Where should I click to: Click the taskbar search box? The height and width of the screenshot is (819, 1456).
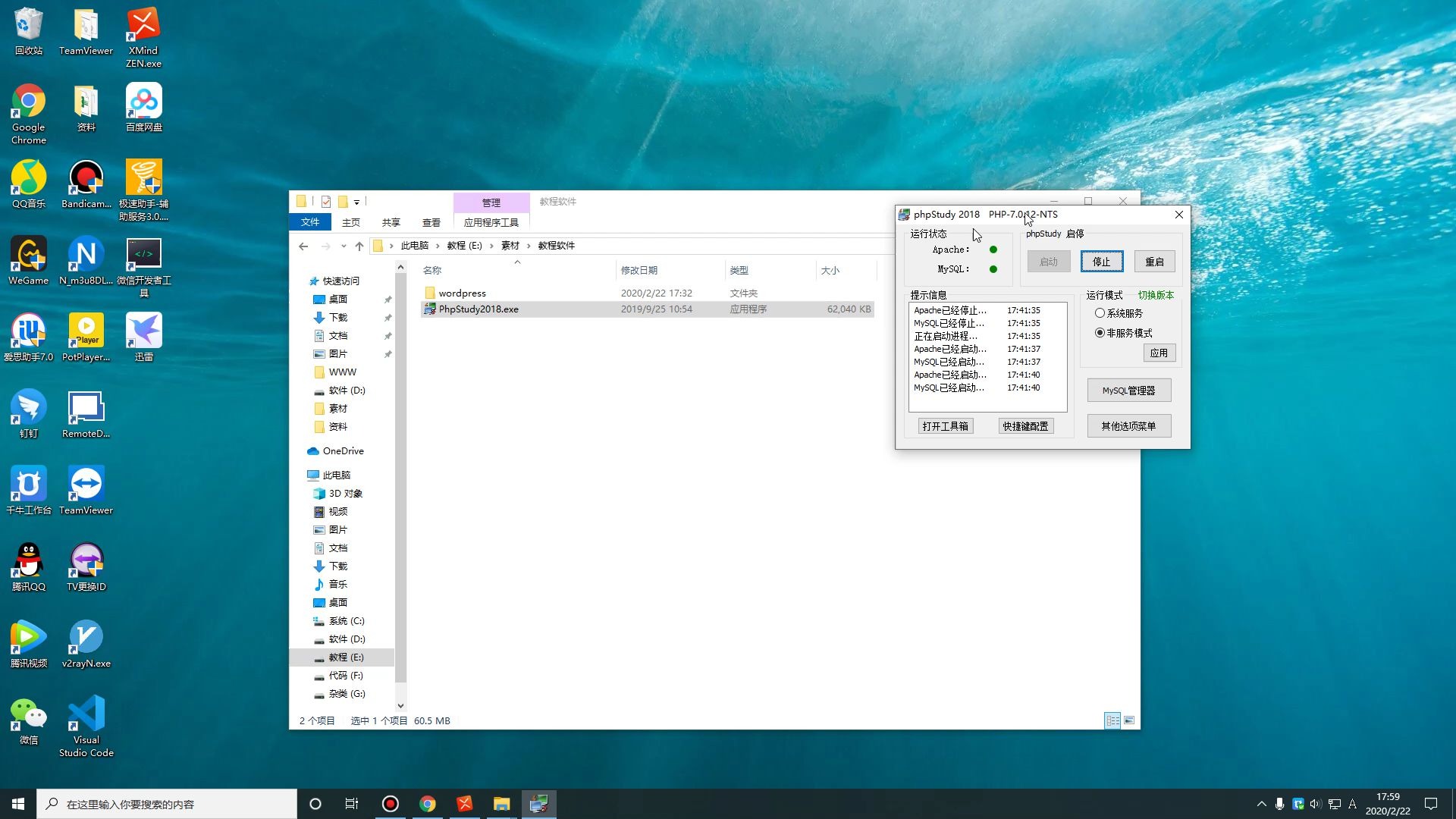[x=167, y=804]
